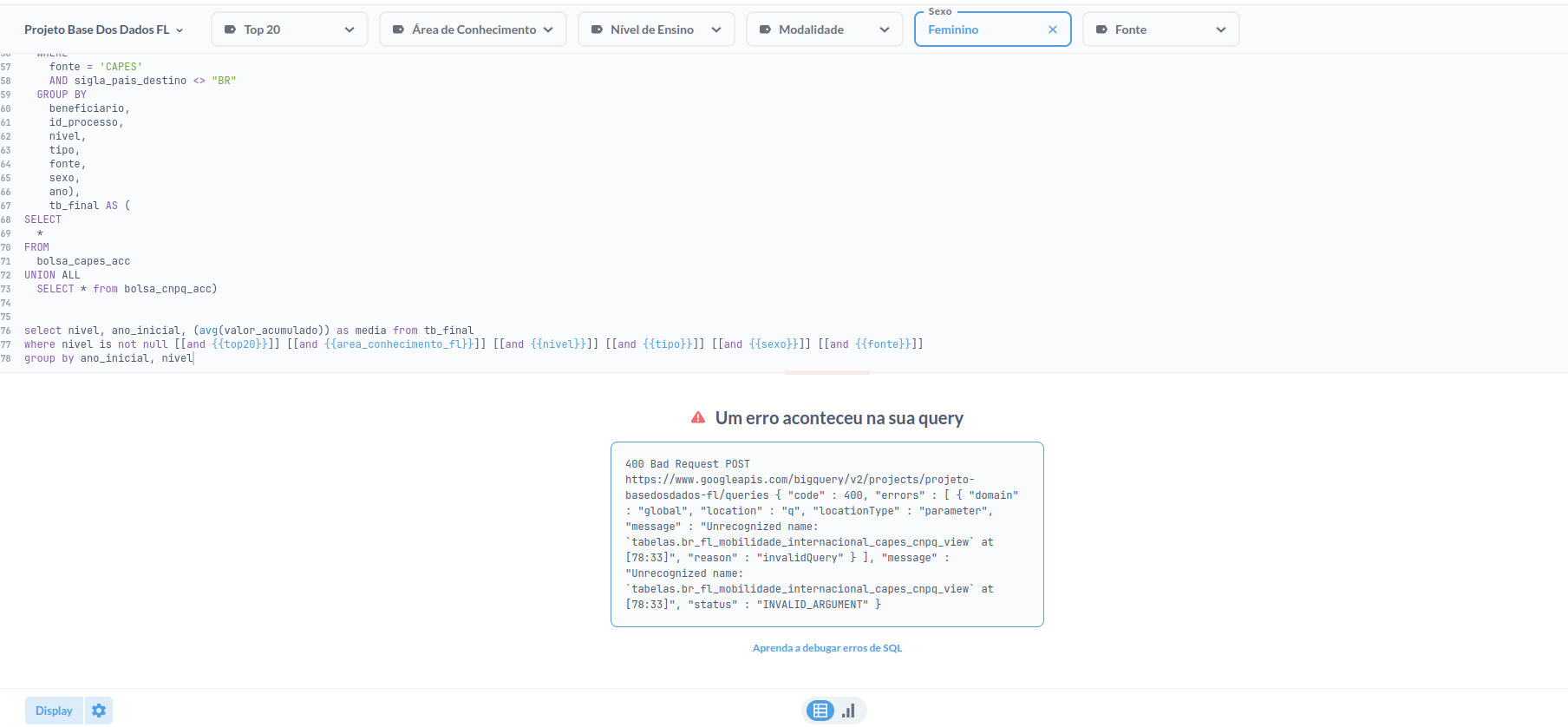Click the 'tb_final AS (' line

pos(89,206)
